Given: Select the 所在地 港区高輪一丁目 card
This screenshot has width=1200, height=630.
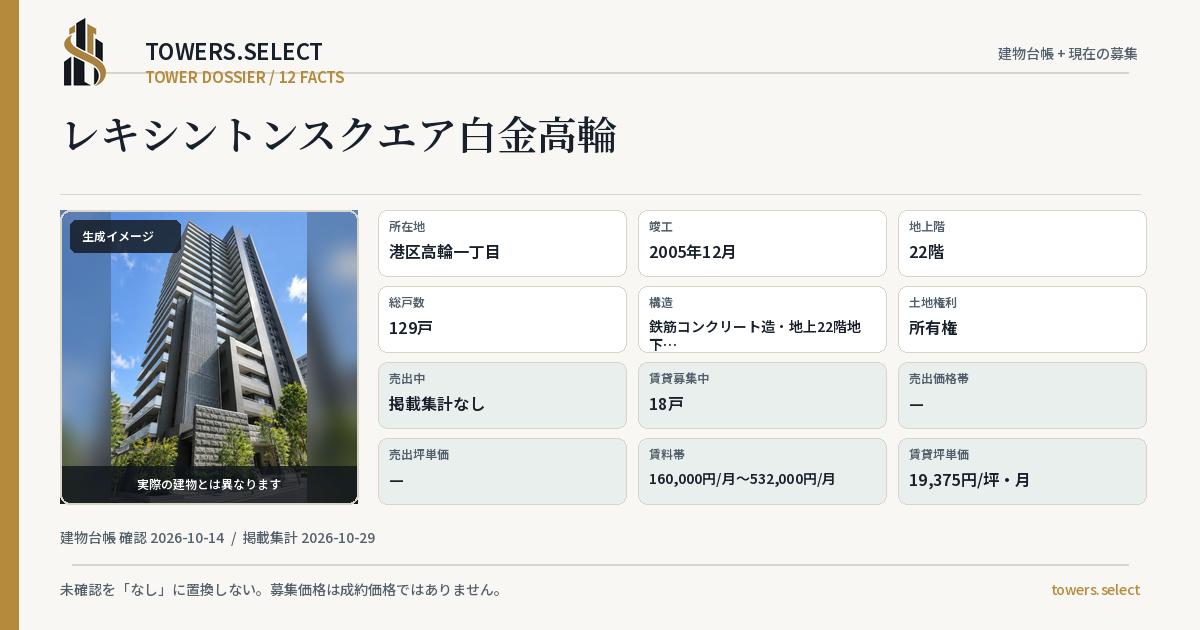Looking at the screenshot, I should pyautogui.click(x=502, y=243).
